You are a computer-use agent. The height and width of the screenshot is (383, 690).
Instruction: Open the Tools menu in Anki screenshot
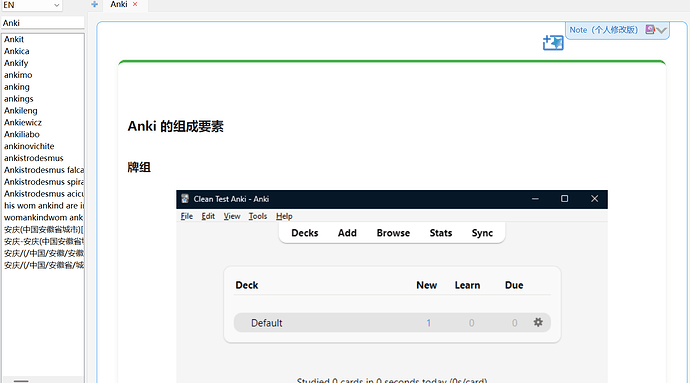pos(258,216)
